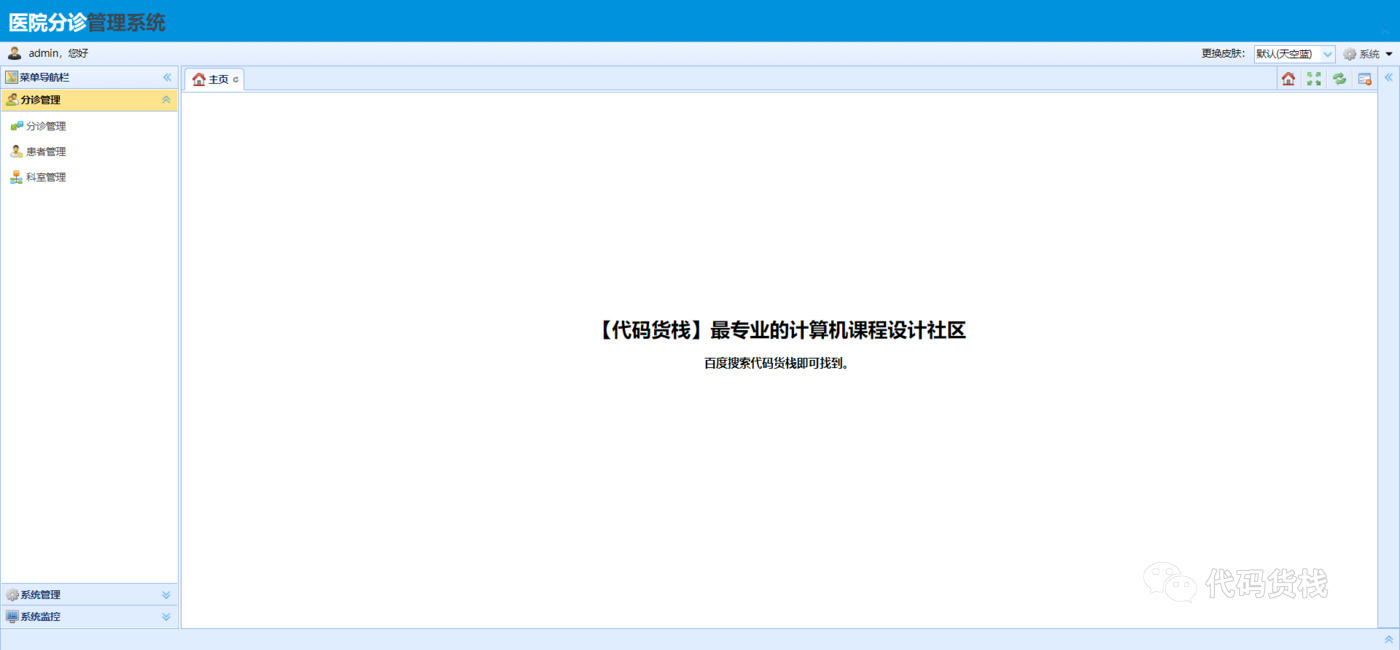Click the green fullscreen arrows icon
Screen dimensions: 1400x650
[1314, 79]
